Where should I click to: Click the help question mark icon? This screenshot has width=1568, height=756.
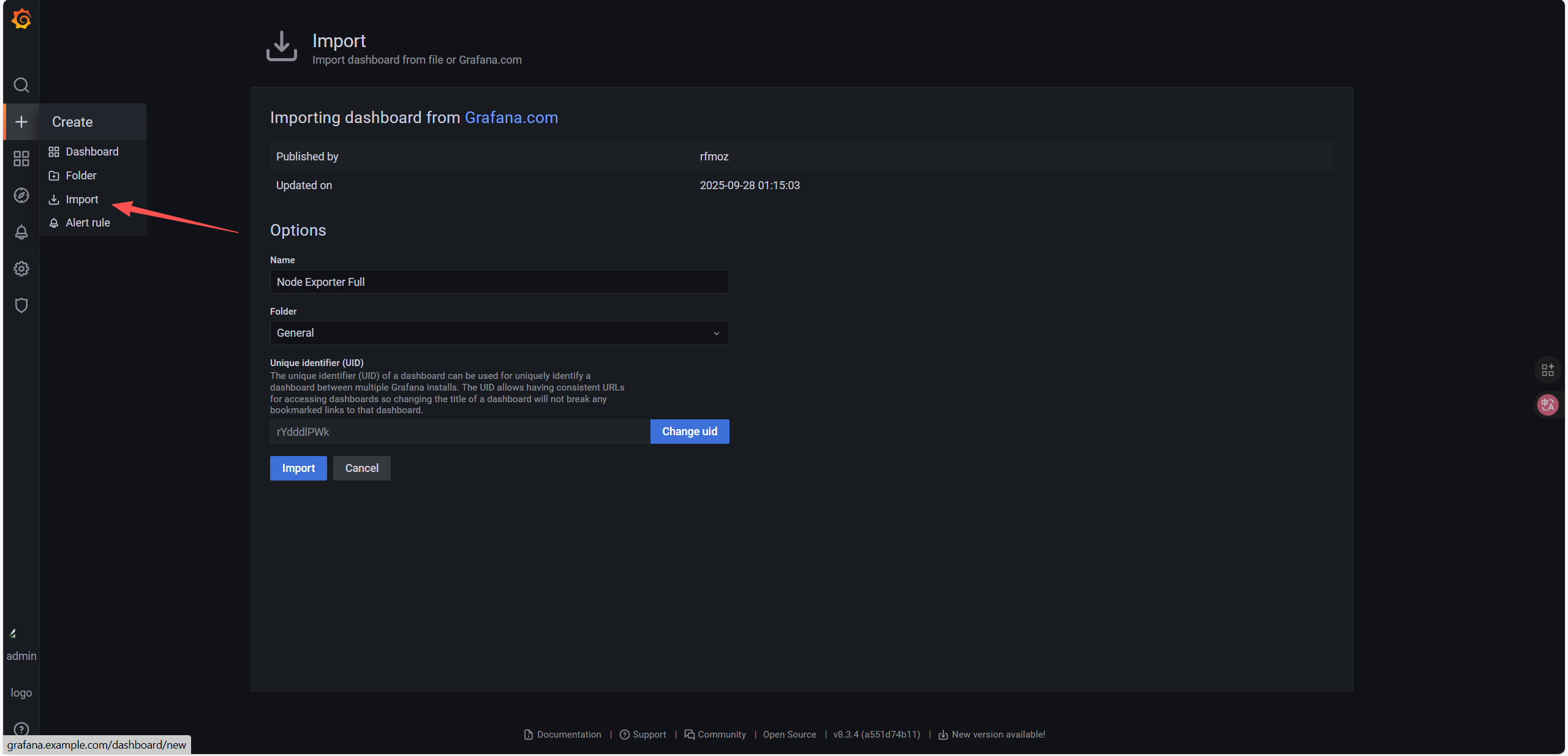click(21, 728)
